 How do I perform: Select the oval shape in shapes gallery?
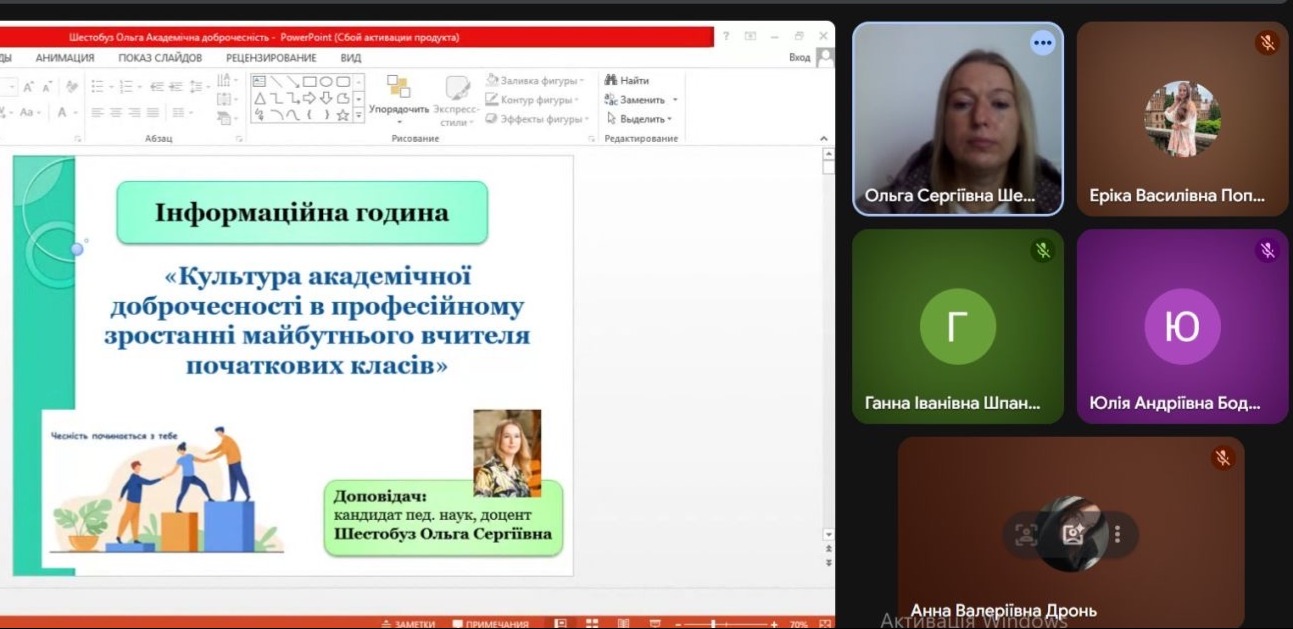326,81
